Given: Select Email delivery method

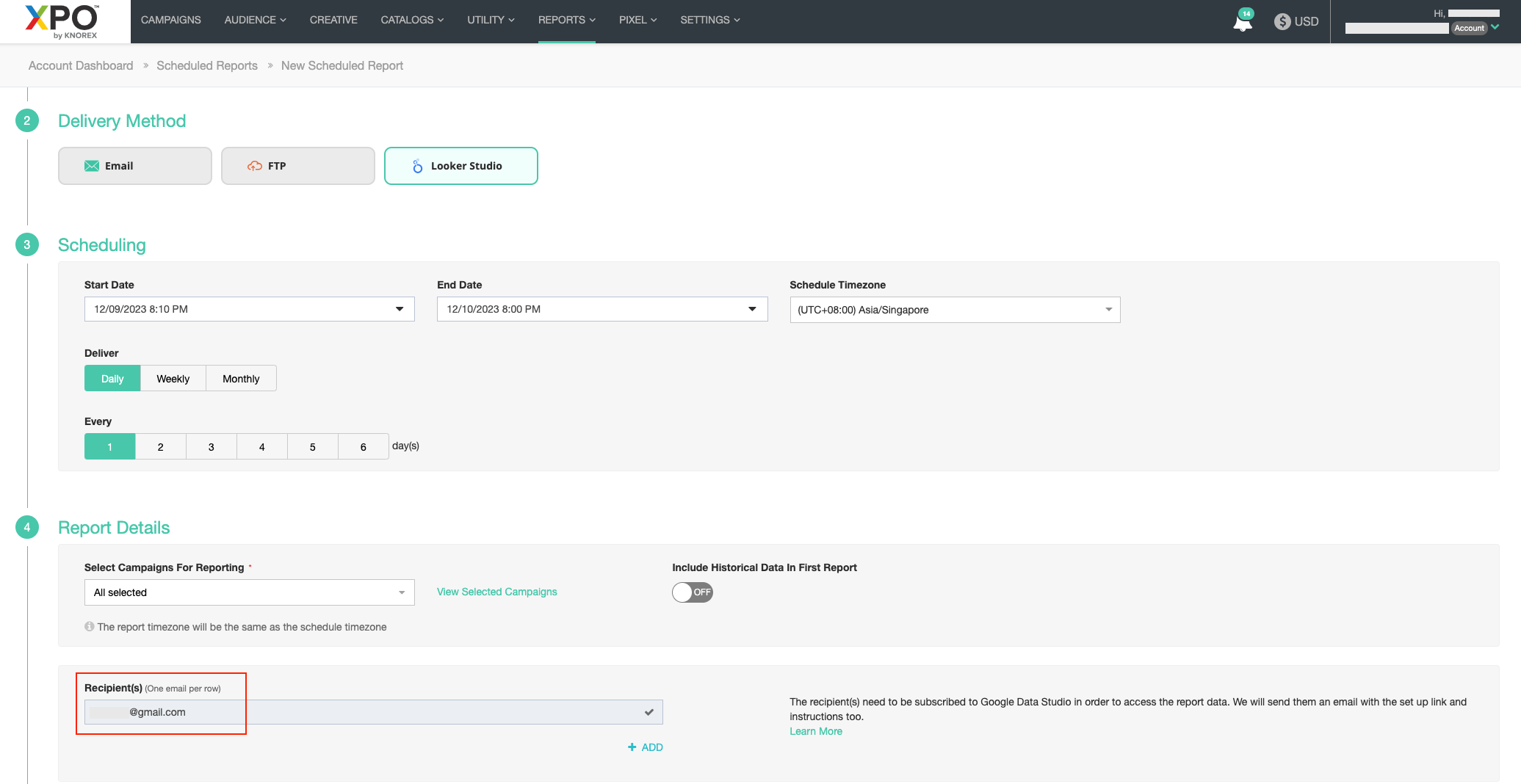Looking at the screenshot, I should [x=135, y=166].
